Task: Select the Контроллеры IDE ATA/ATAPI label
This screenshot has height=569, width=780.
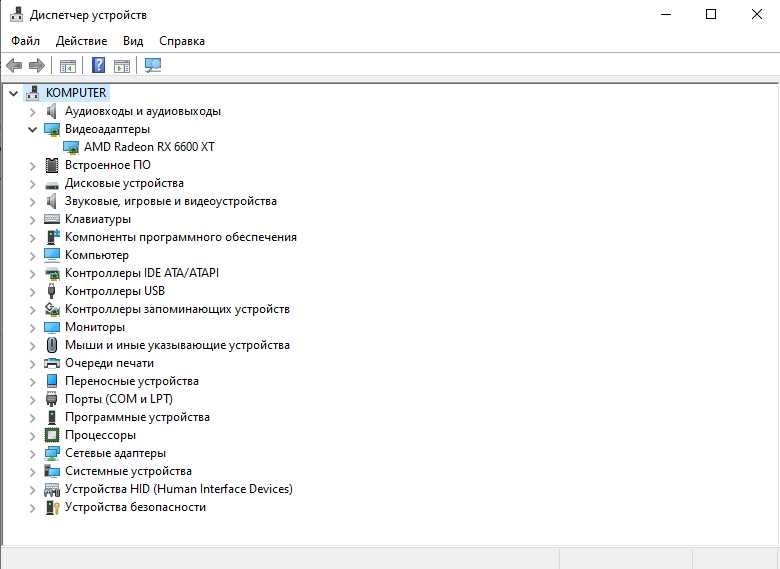Action: 142,273
